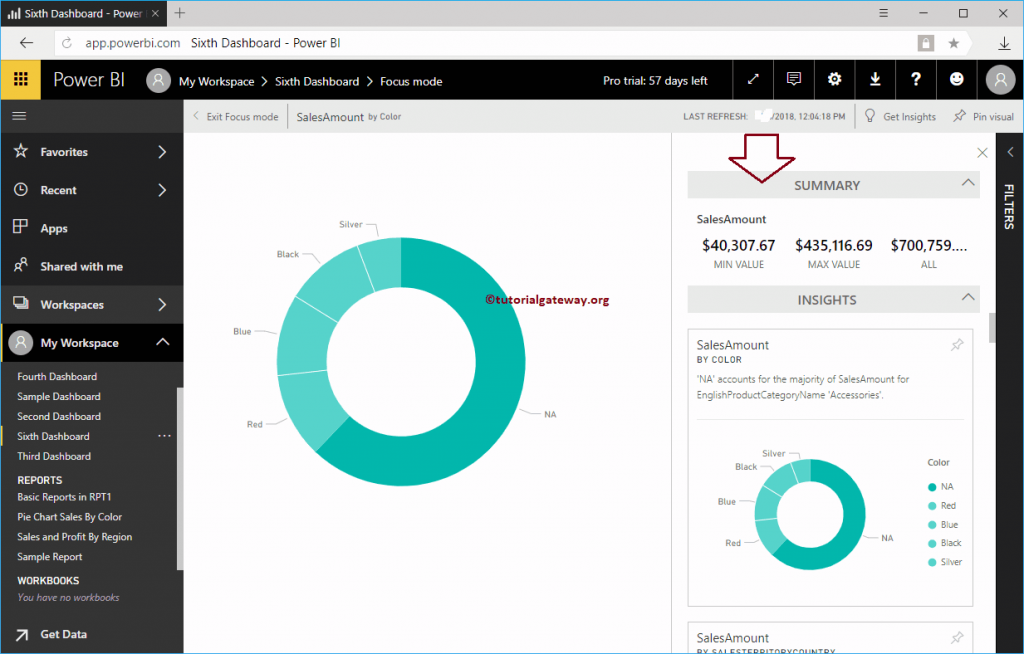Collapse the SUMMARY section
Viewport: 1024px width, 654px height.
pos(968,184)
